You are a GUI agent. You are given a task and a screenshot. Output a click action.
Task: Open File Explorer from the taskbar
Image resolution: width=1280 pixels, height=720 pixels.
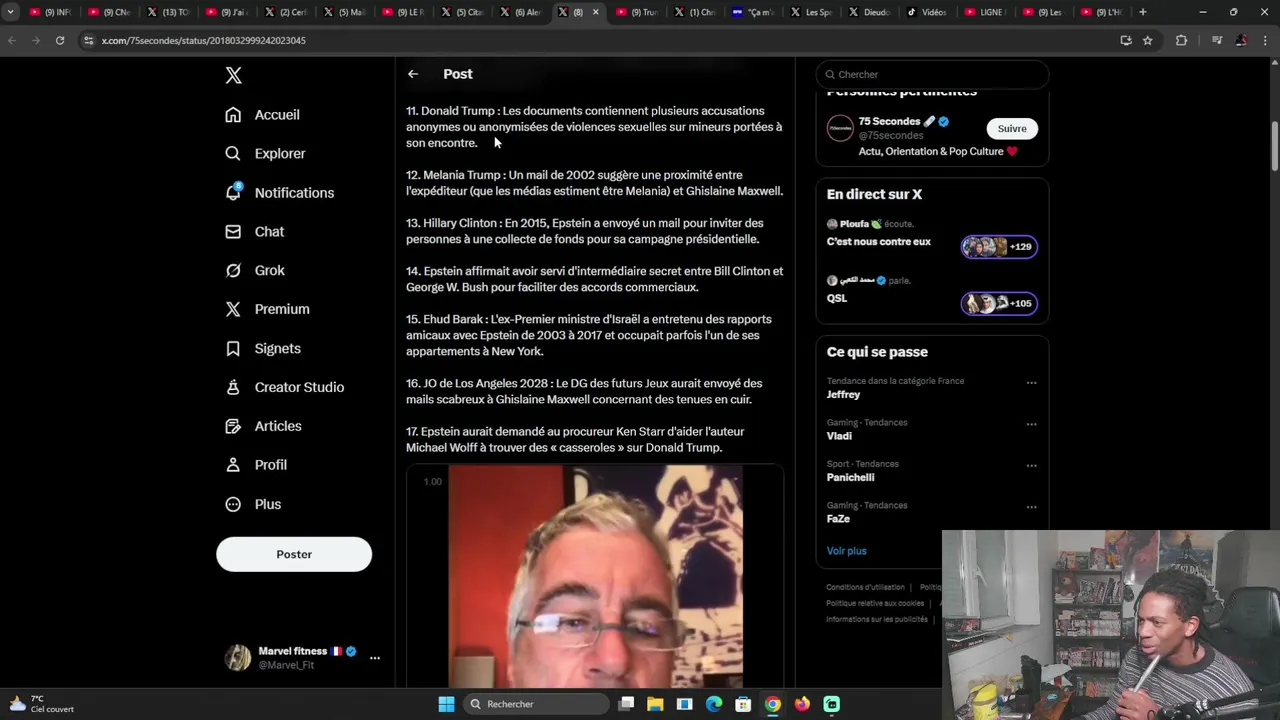click(x=655, y=704)
